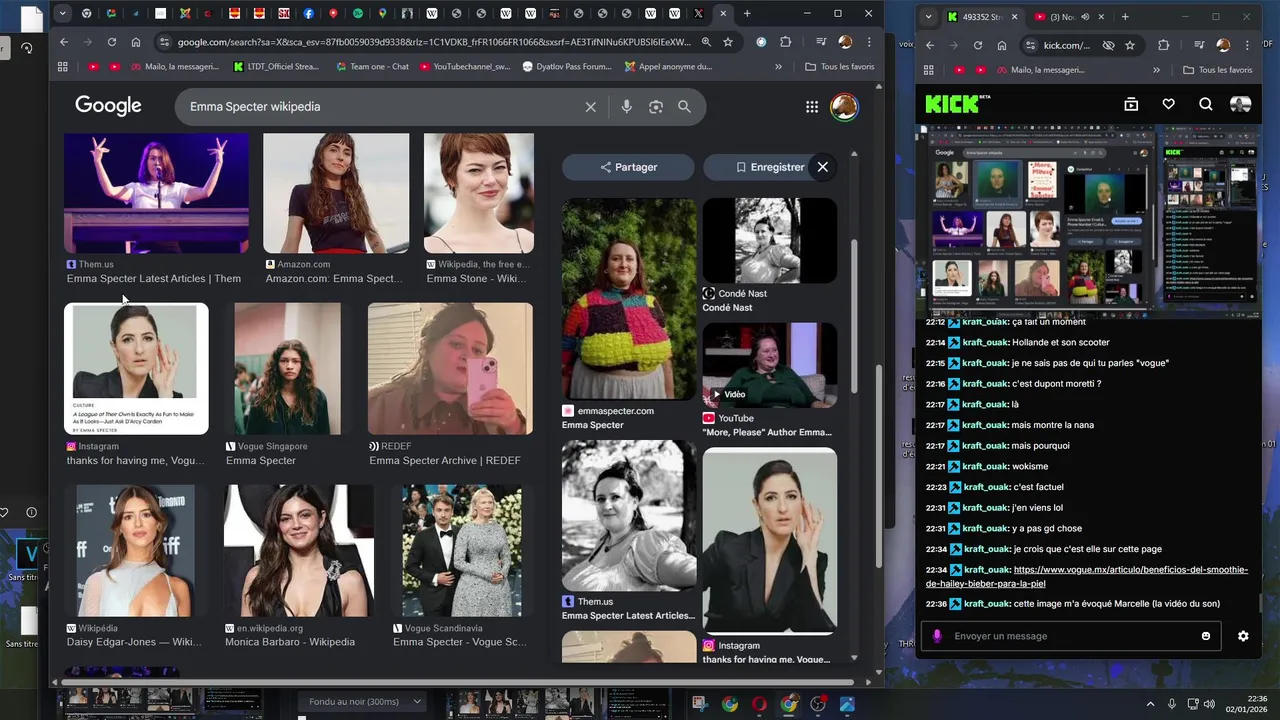1280x720 pixels.
Task: Open the Chrome three-dot menu in Google window
Action: (869, 42)
